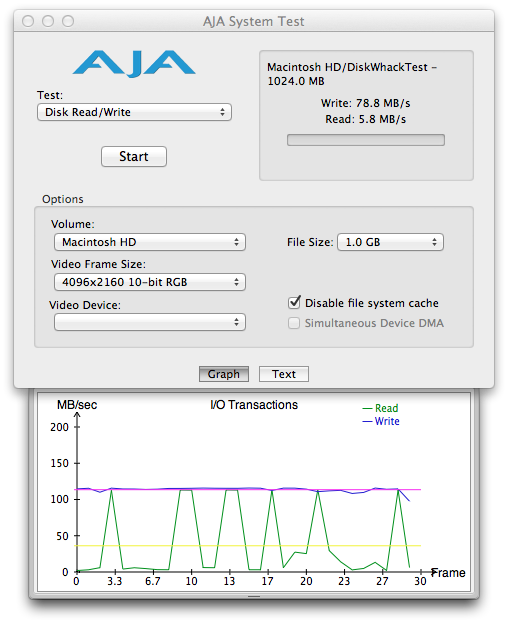Click the Frame axis label
Image resolution: width=508 pixels, height=623 pixels.
(448, 573)
